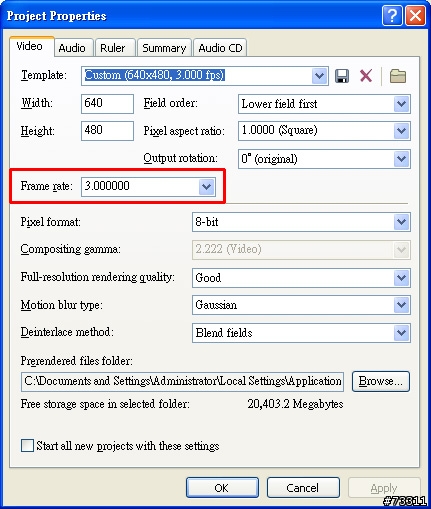Viewport: 431px width, 509px height.
Task: Open Full-resolution rendering quality dropdown
Action: 401,277
